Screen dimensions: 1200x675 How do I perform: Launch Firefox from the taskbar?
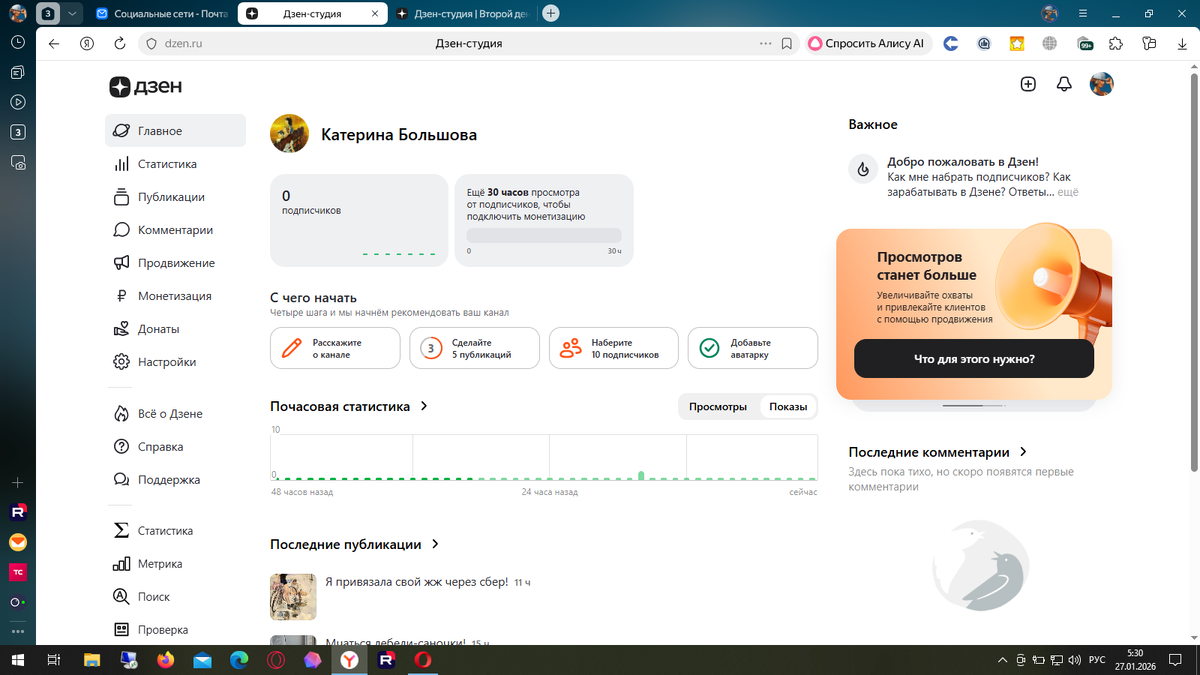[166, 660]
